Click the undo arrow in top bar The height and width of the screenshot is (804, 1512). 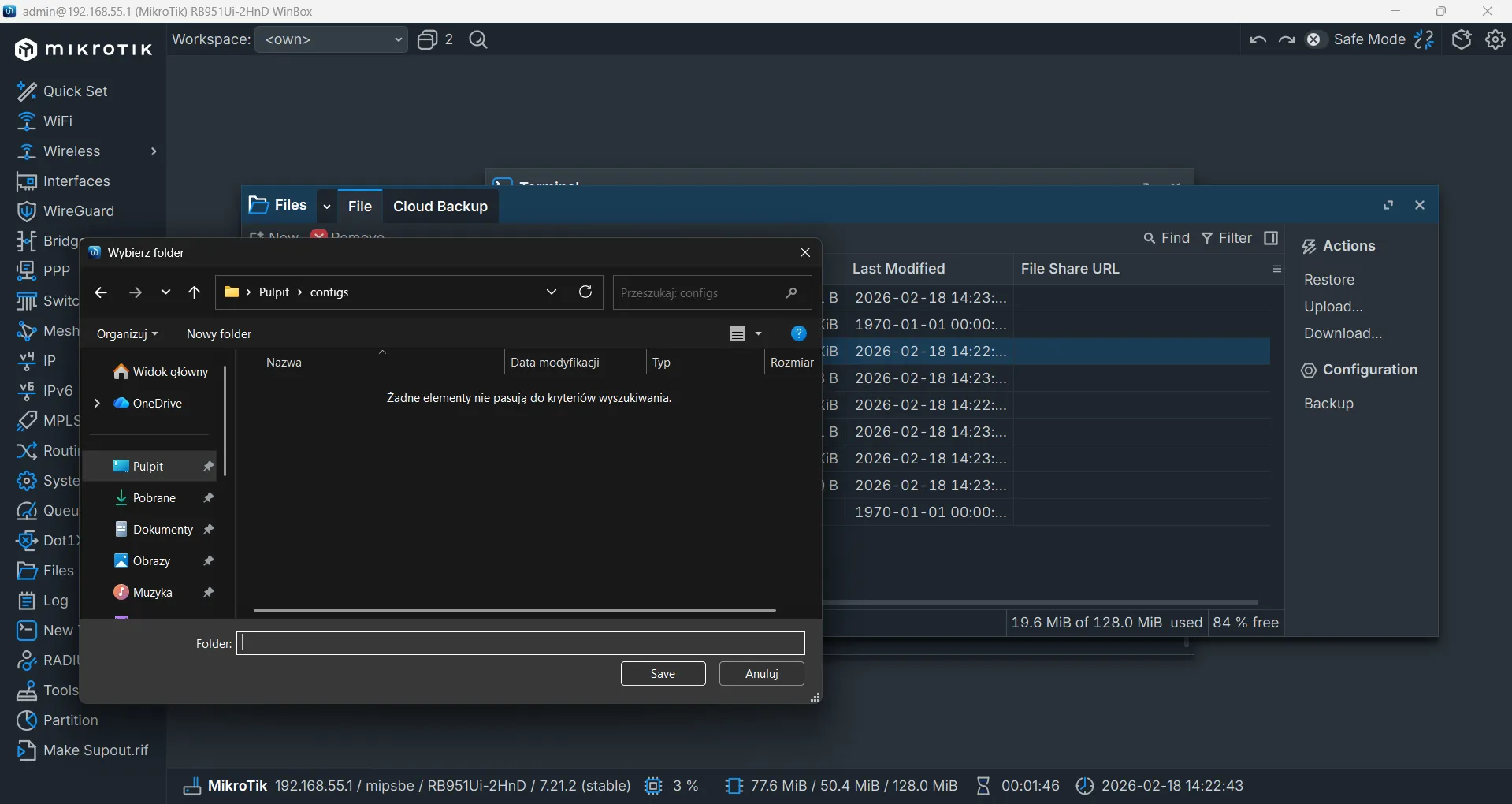[x=1258, y=39]
